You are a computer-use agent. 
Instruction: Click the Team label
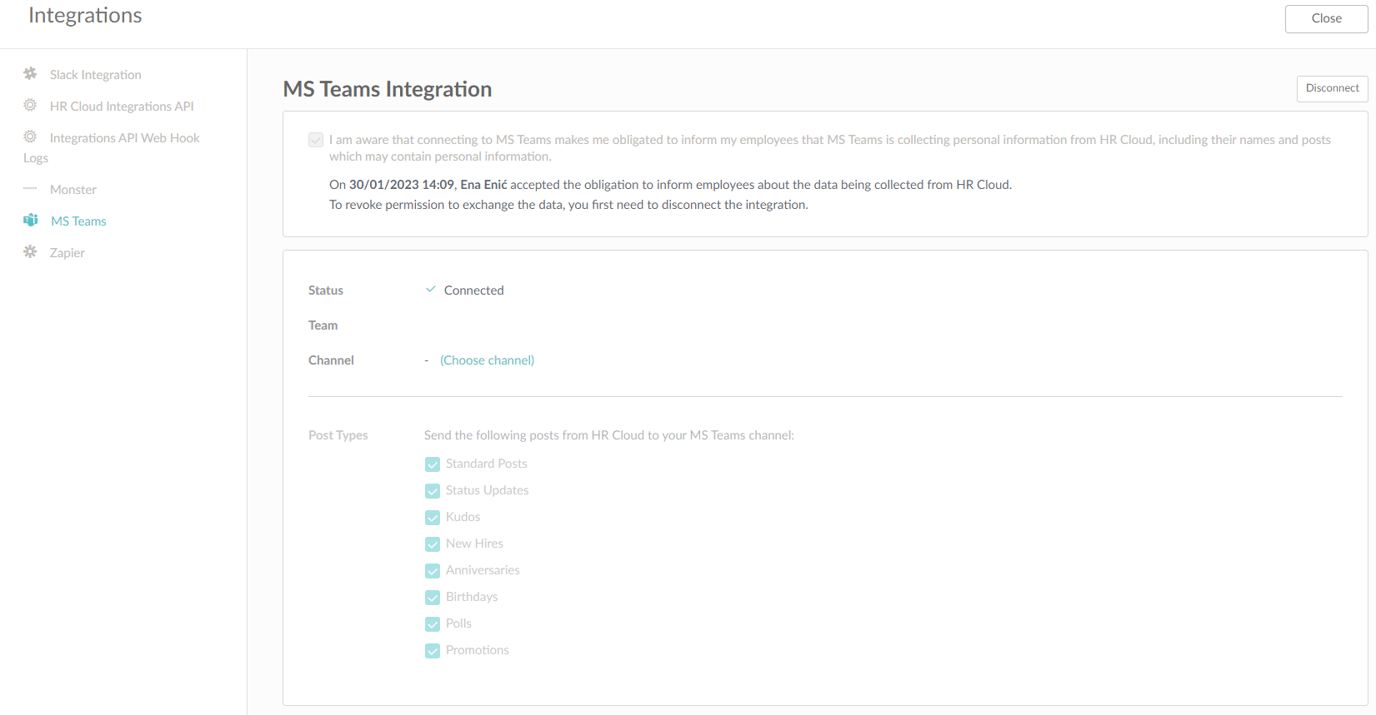pyautogui.click(x=323, y=325)
